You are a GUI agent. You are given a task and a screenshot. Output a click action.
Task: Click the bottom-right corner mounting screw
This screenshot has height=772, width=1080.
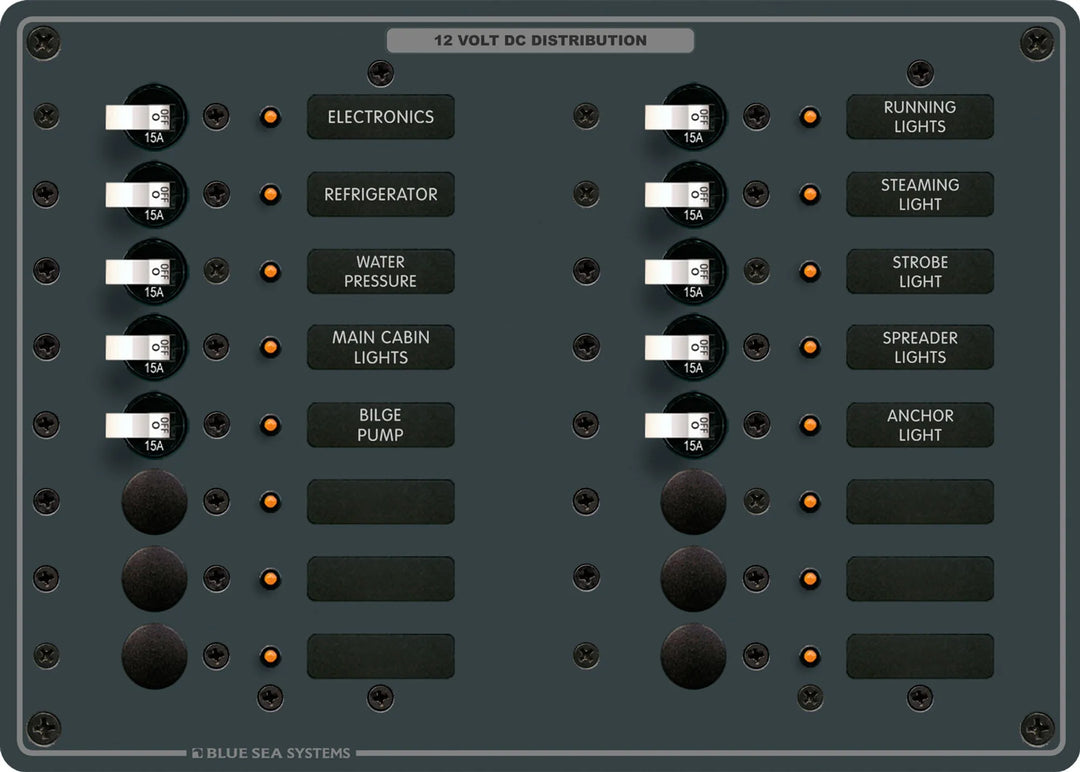[x=1037, y=728]
